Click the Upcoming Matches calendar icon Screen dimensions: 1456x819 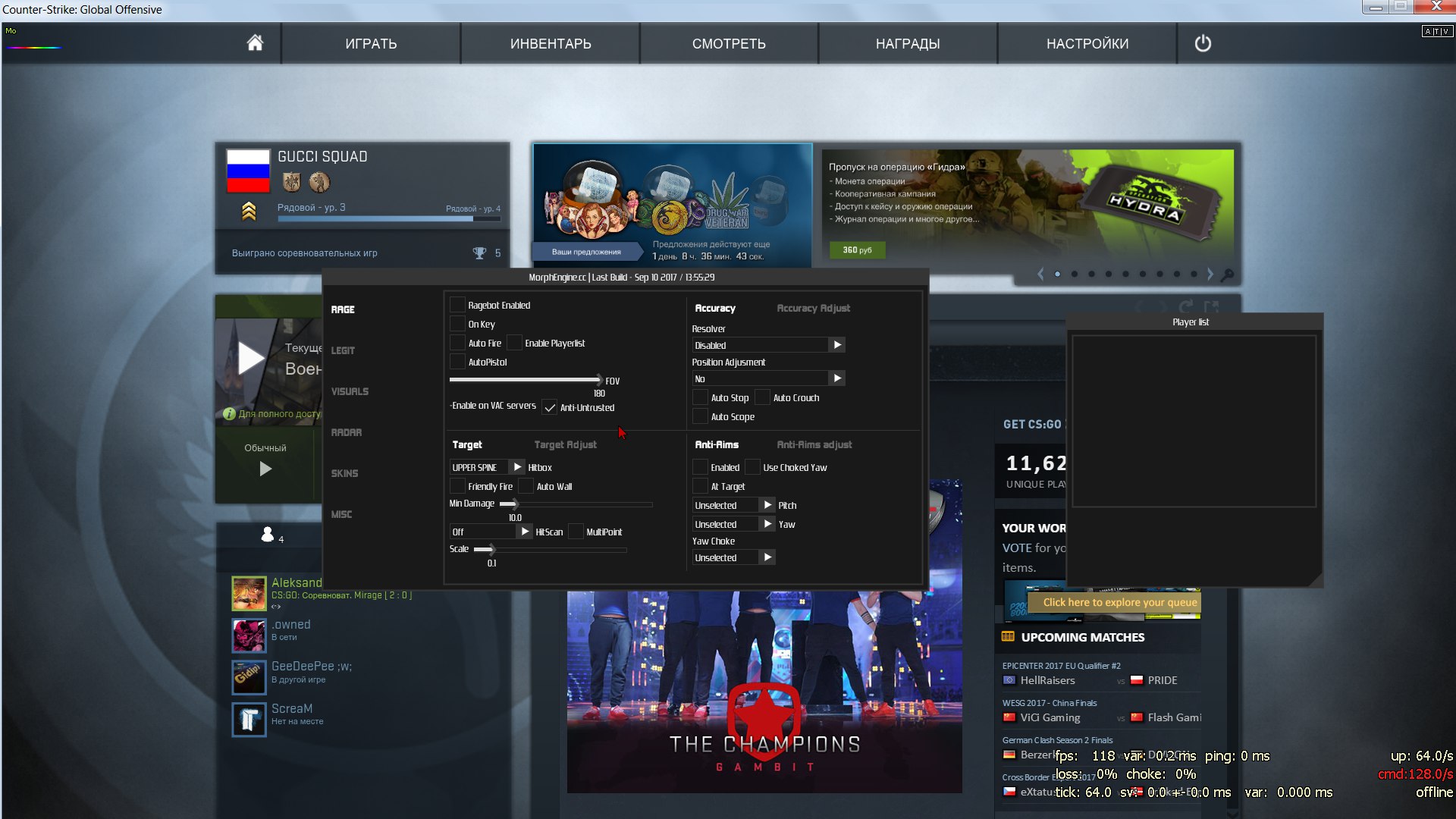coord(1008,637)
